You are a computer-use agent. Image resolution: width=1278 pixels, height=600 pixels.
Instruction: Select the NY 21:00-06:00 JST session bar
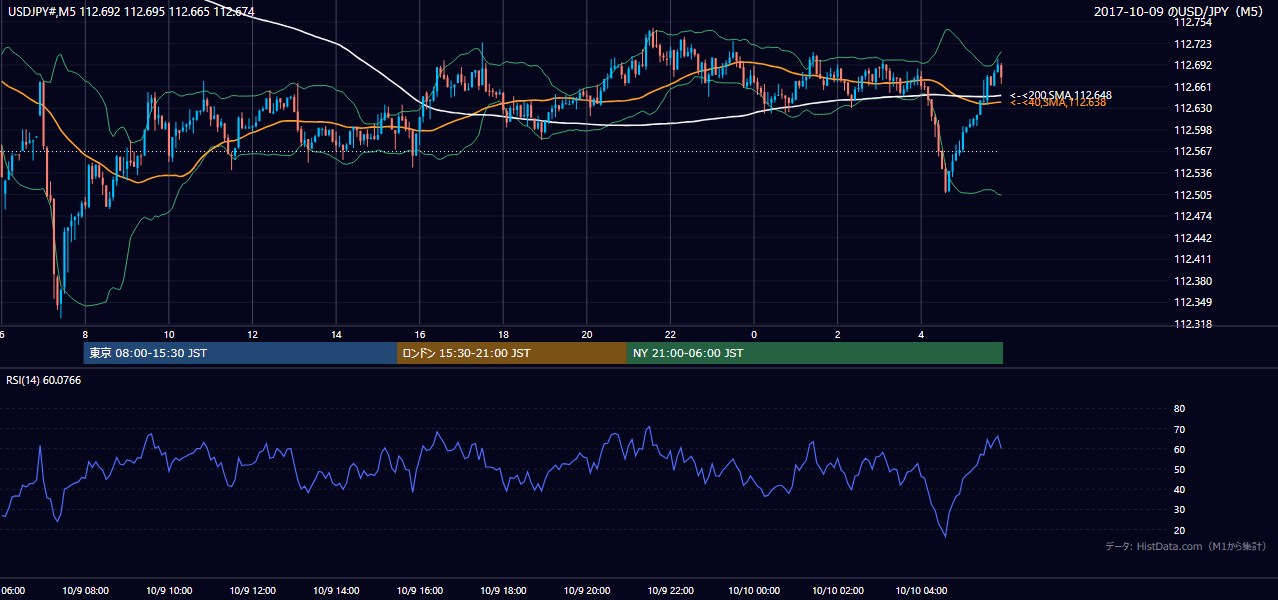(815, 353)
